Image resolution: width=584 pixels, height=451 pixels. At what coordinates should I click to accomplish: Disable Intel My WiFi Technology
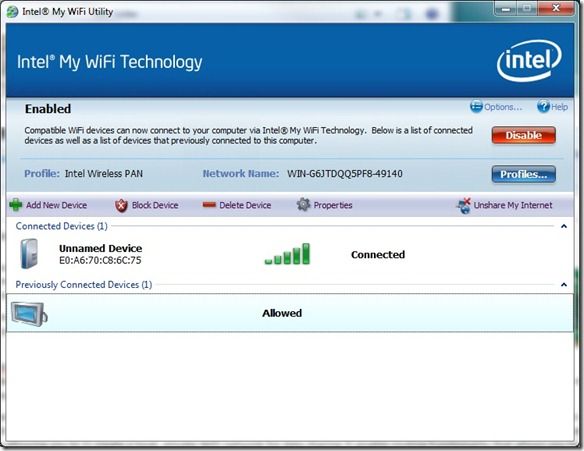523,135
